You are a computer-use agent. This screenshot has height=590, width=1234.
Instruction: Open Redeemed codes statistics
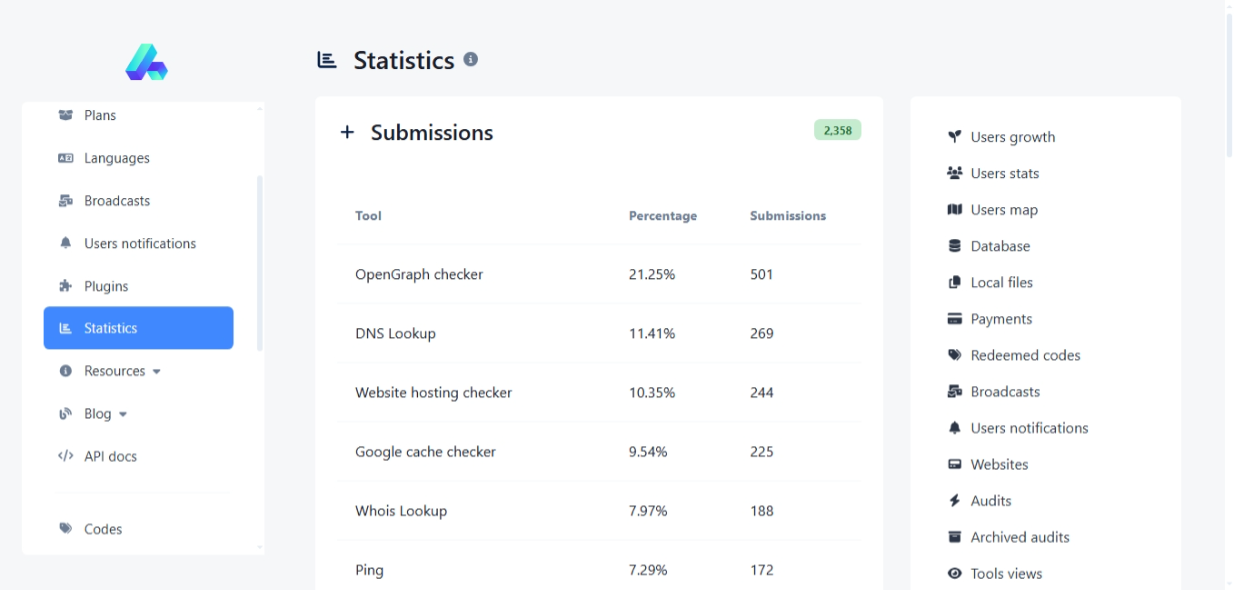(x=1024, y=355)
